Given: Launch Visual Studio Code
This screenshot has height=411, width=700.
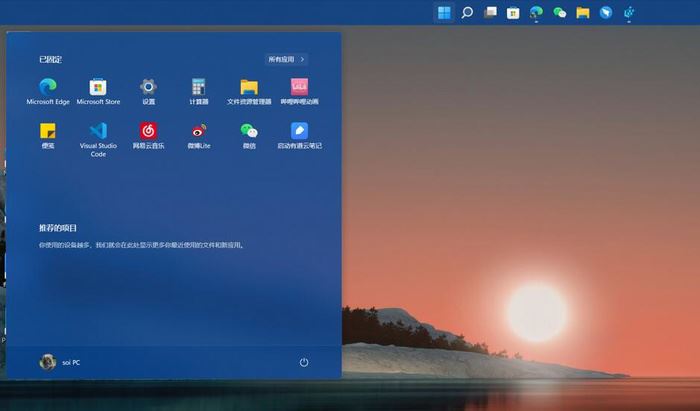Looking at the screenshot, I should coord(98,132).
